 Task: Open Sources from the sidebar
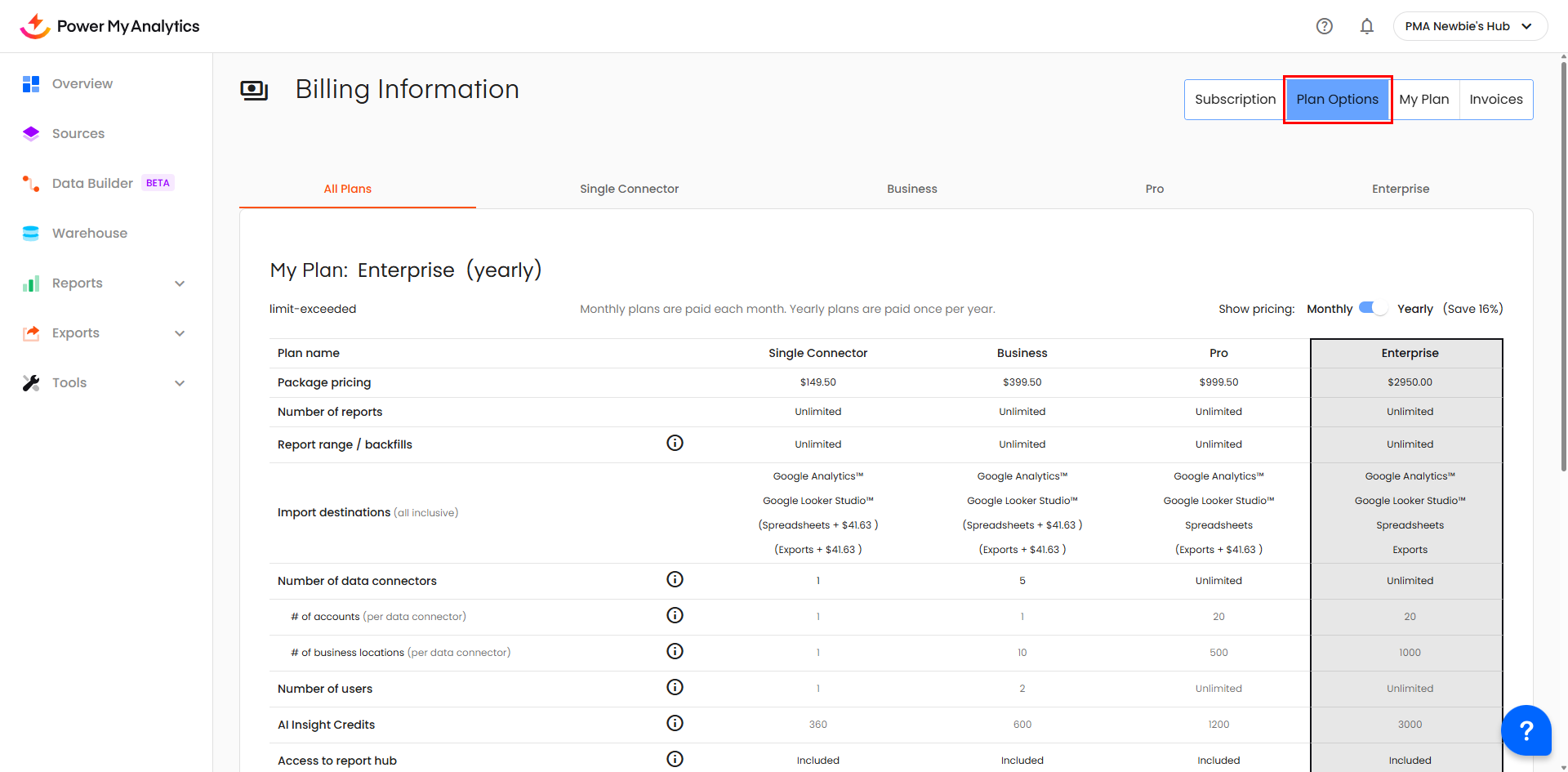coord(78,133)
